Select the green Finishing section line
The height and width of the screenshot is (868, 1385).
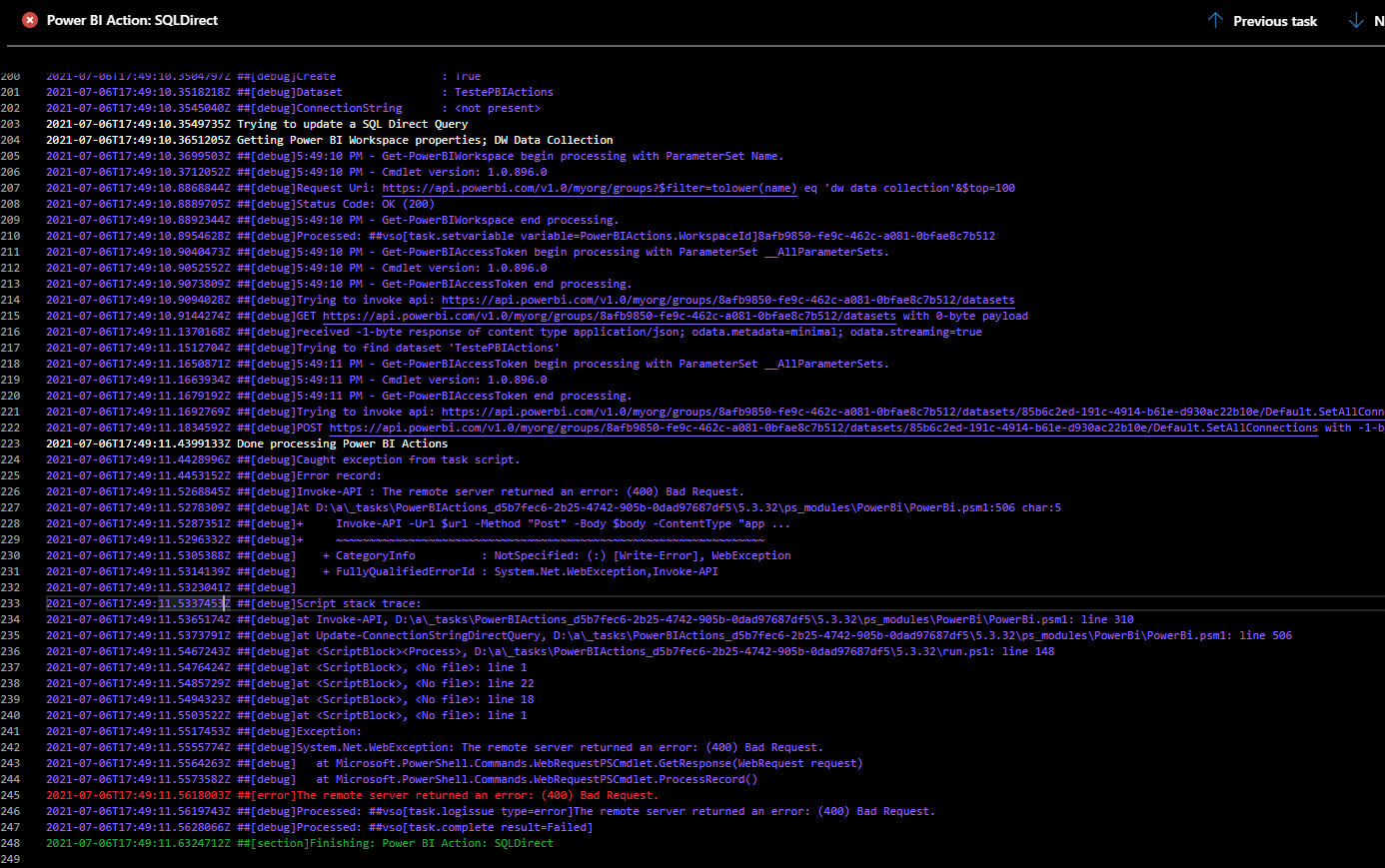point(300,843)
